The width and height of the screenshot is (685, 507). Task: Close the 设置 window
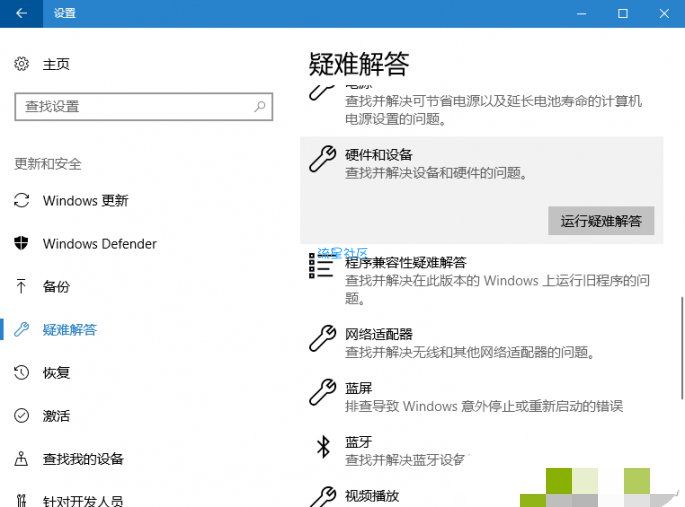tap(664, 14)
